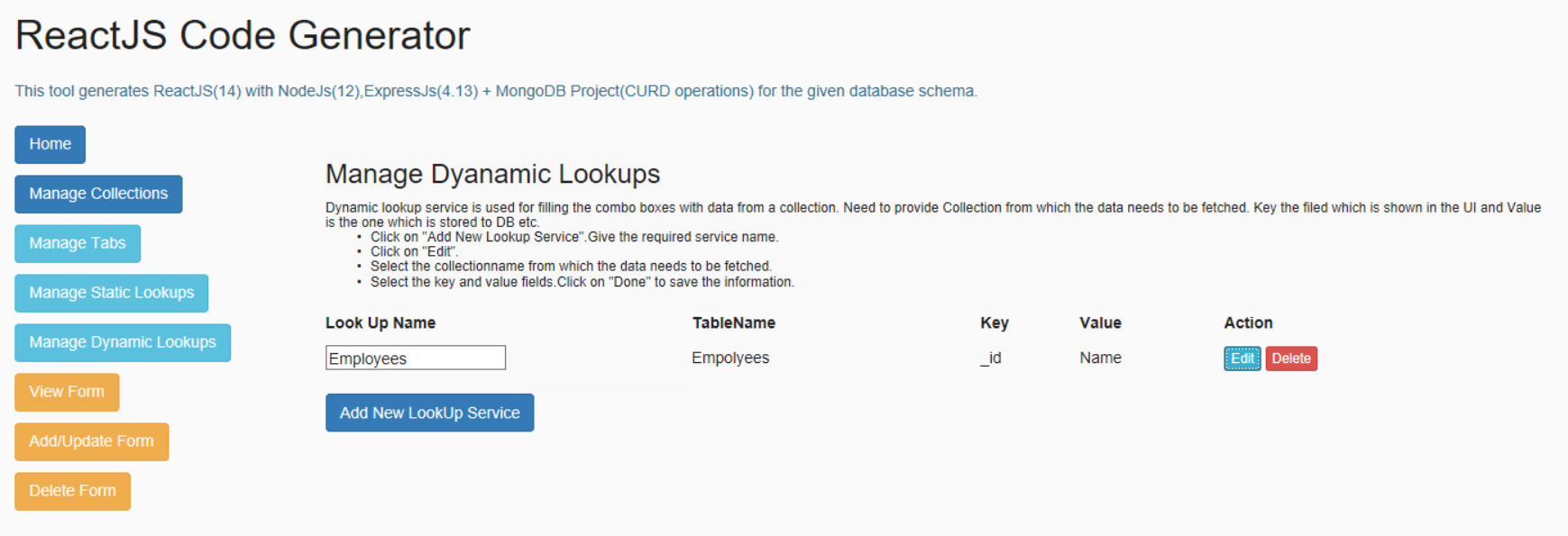Select the _id key cell
Viewport: 1568px width, 536px height.
point(991,358)
